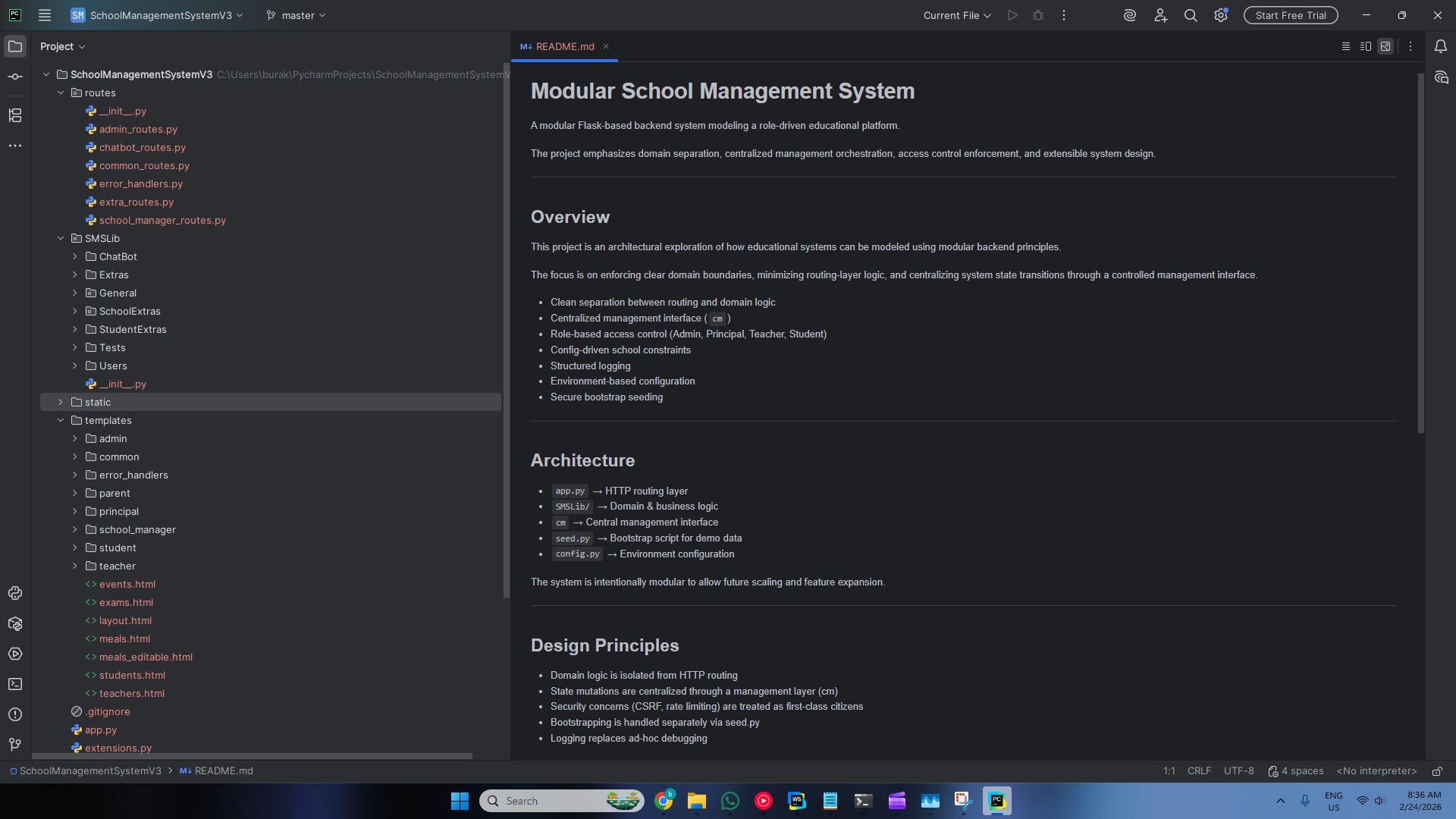Expand the ChatBot folder
This screenshot has width=1456, height=819.
click(75, 256)
